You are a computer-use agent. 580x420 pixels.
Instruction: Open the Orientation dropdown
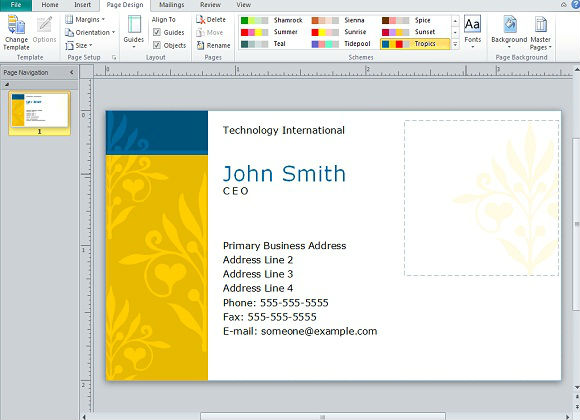pos(90,33)
